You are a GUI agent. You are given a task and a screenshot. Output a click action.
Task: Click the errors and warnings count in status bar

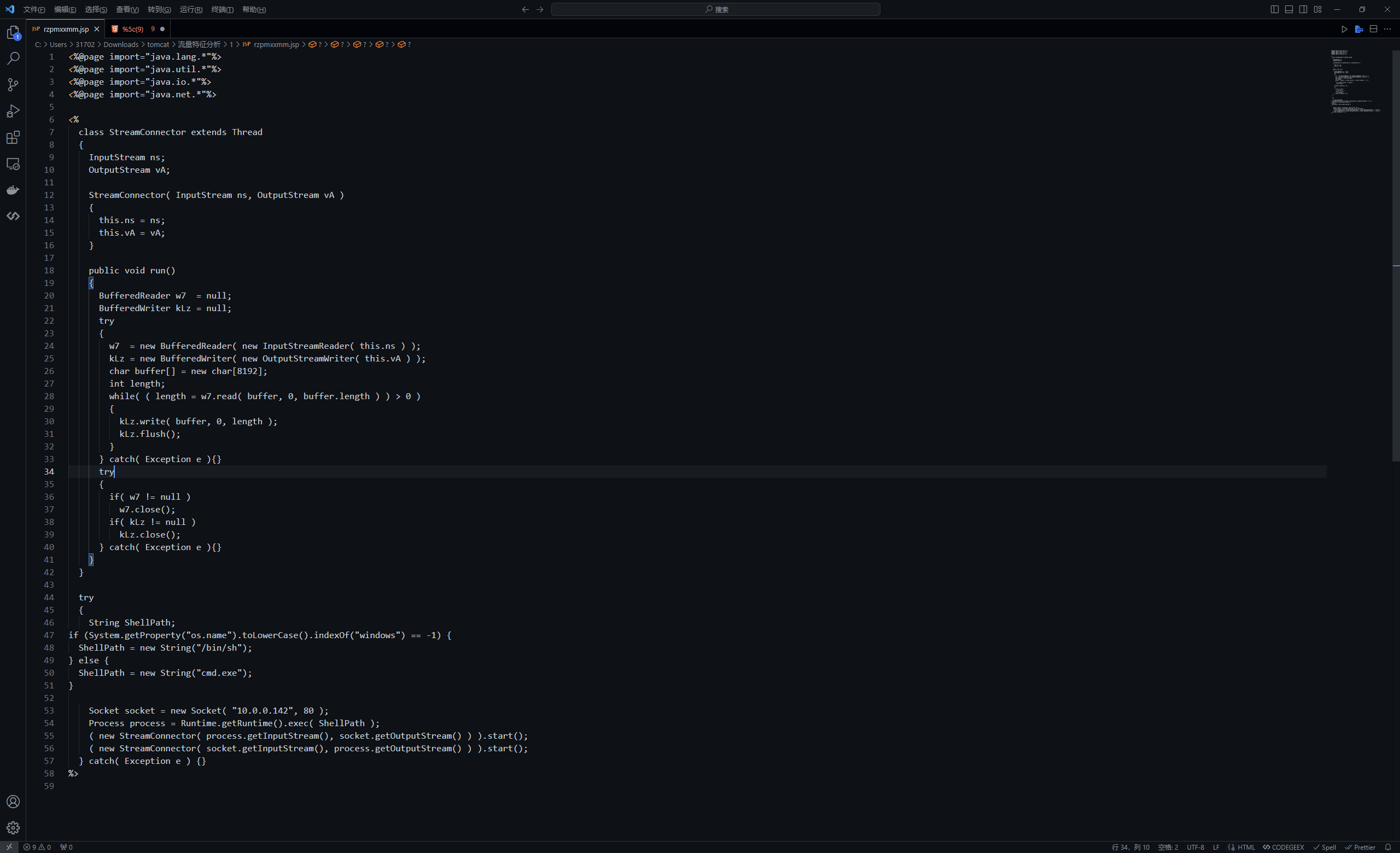click(x=37, y=847)
